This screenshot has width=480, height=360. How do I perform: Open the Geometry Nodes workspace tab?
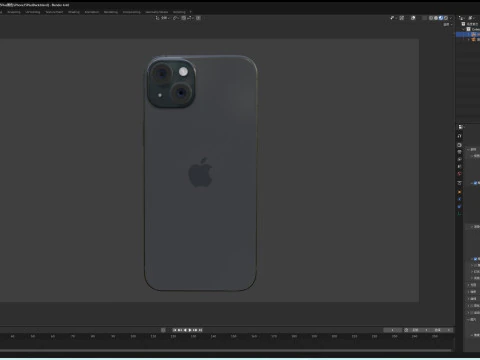[157, 12]
